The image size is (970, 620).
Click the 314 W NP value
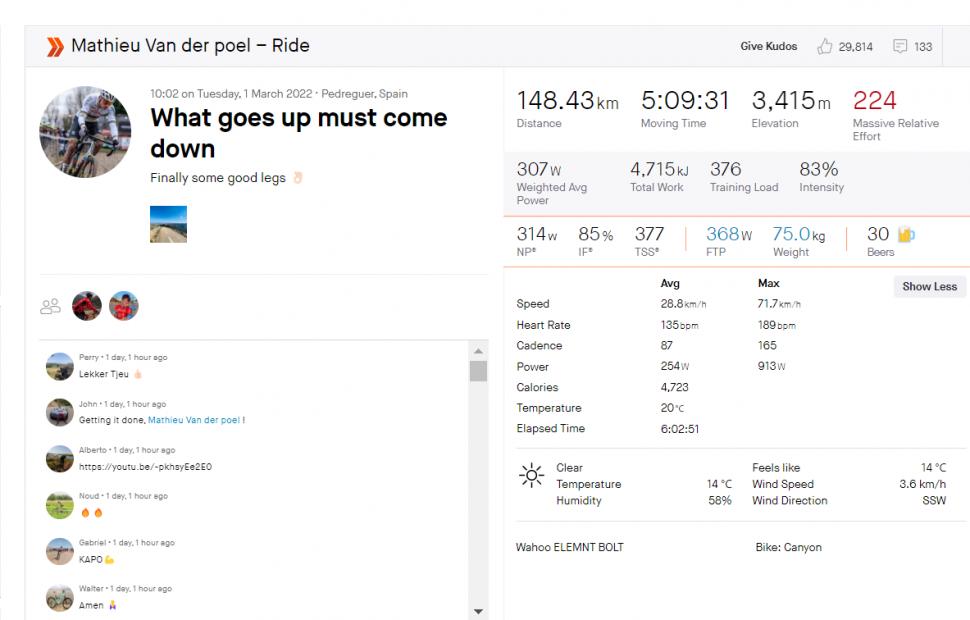(537, 234)
